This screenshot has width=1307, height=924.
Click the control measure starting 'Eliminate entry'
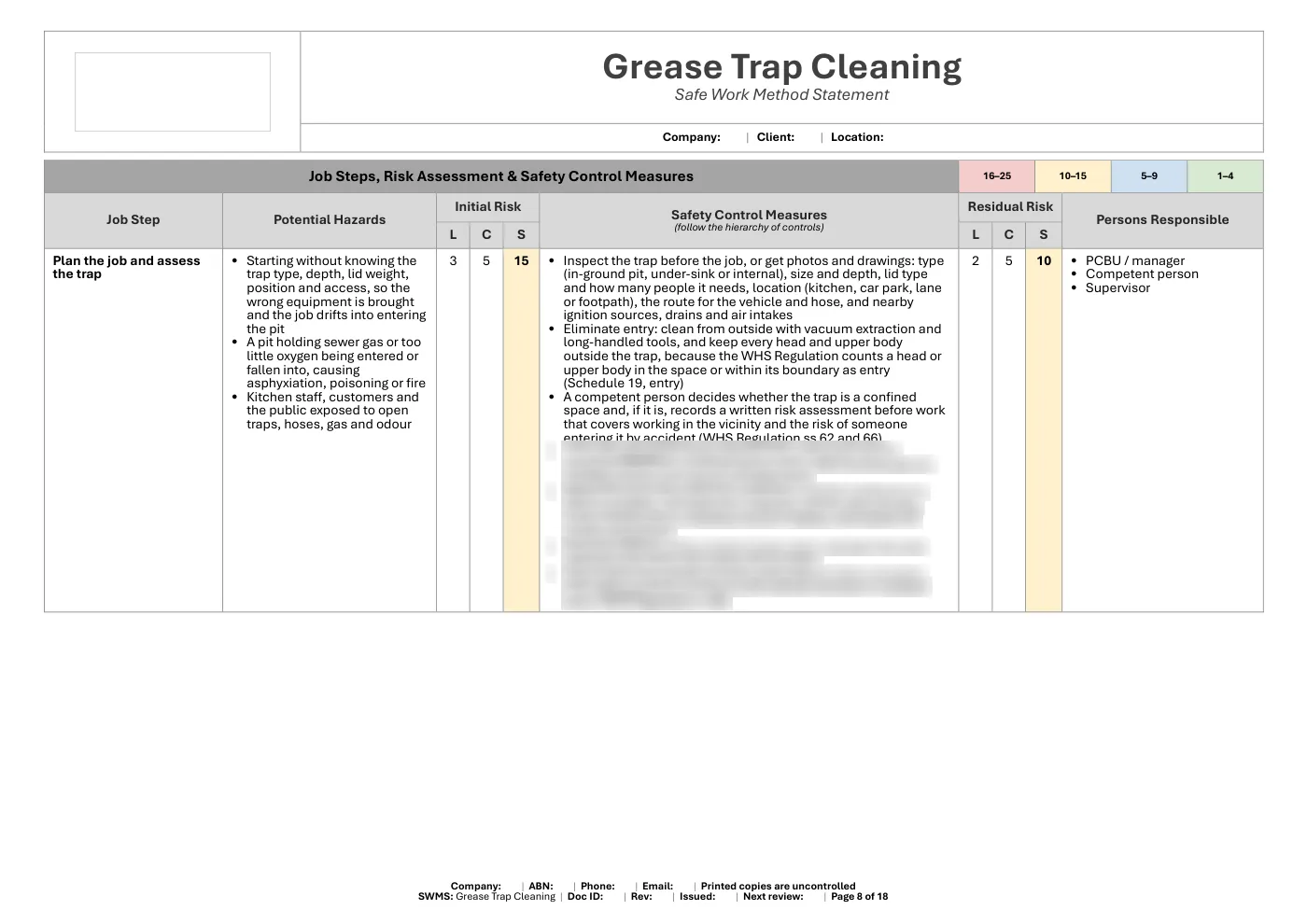pos(752,357)
